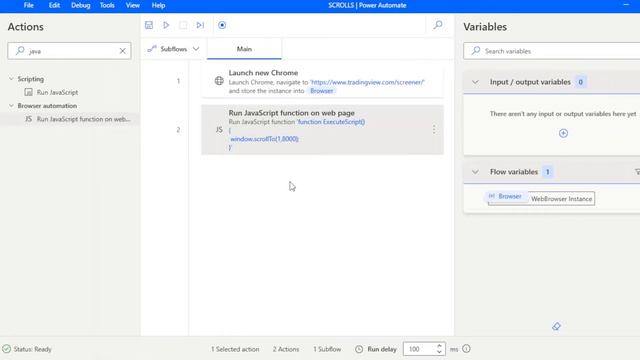Select the Browser flow variable chip

(505, 196)
